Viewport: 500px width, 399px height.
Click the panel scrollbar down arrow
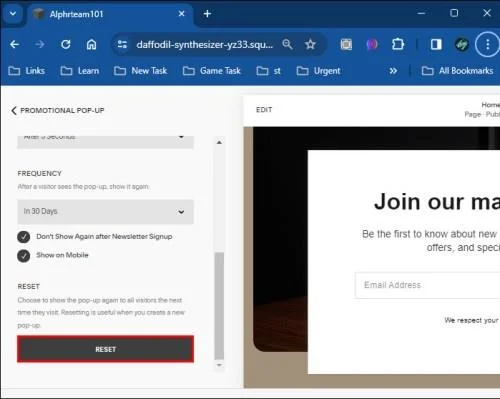[219, 365]
